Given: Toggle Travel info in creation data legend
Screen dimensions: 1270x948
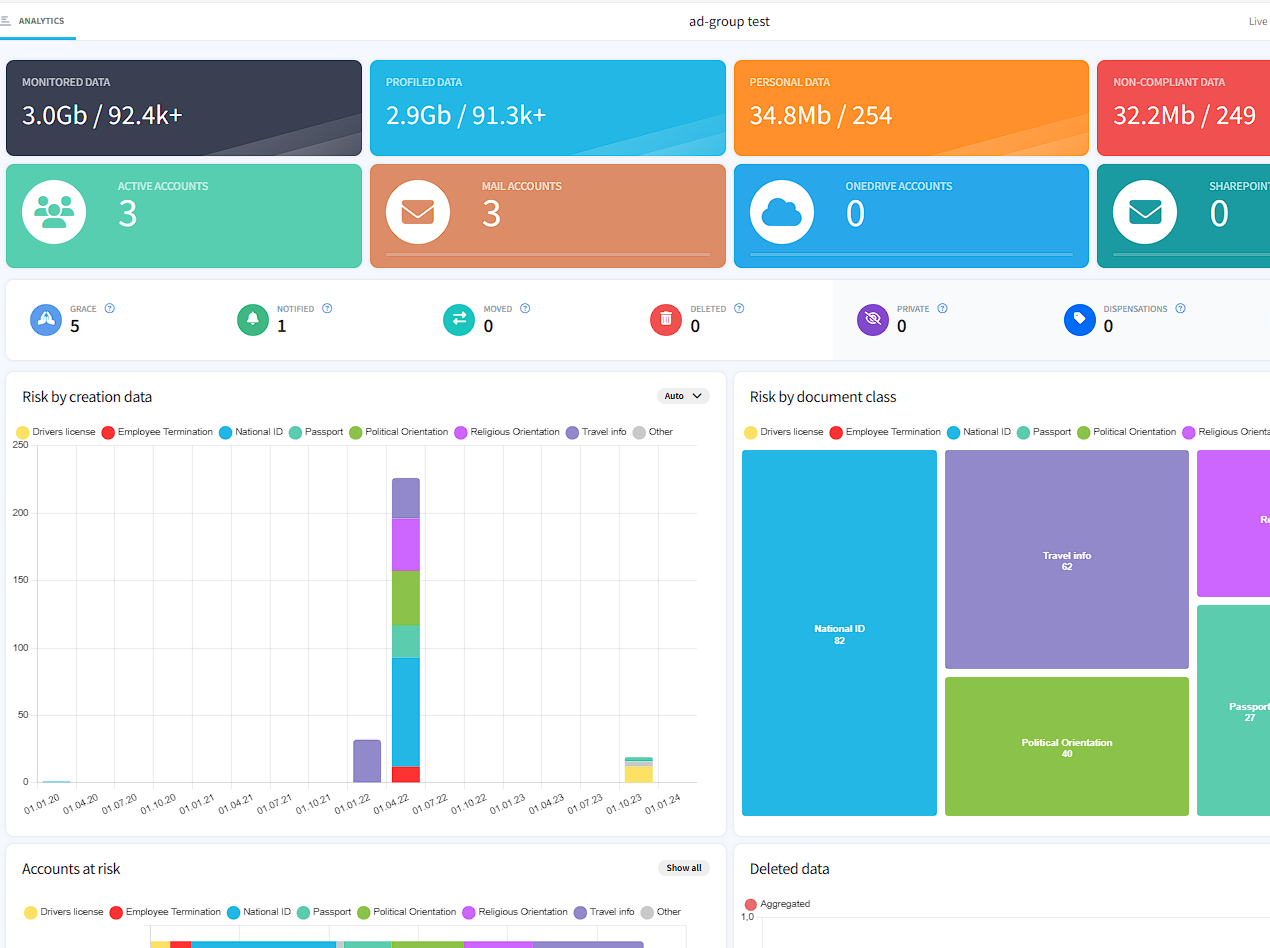Looking at the screenshot, I should pos(596,432).
